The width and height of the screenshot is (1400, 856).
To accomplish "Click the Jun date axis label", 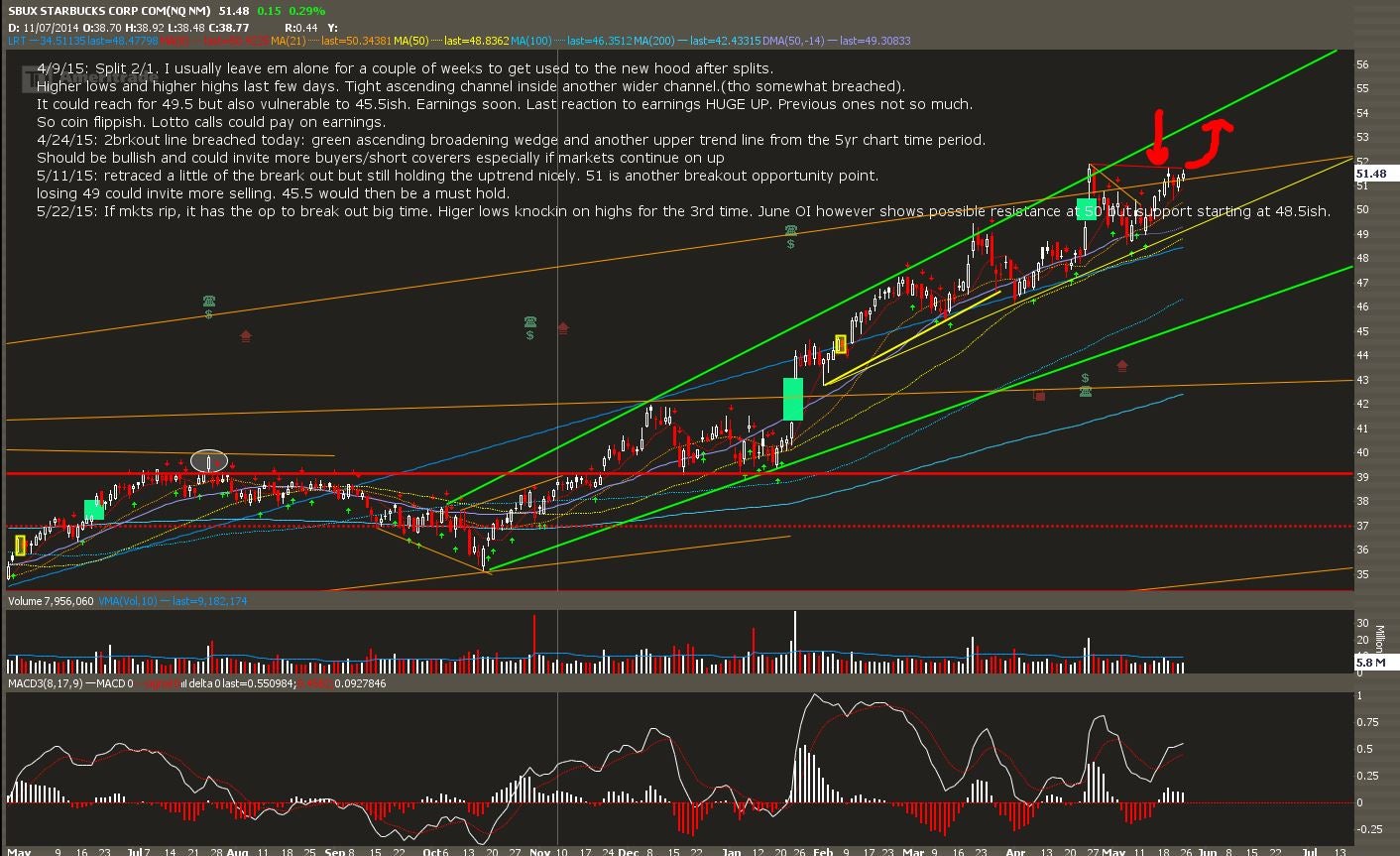I will 1207,851.
